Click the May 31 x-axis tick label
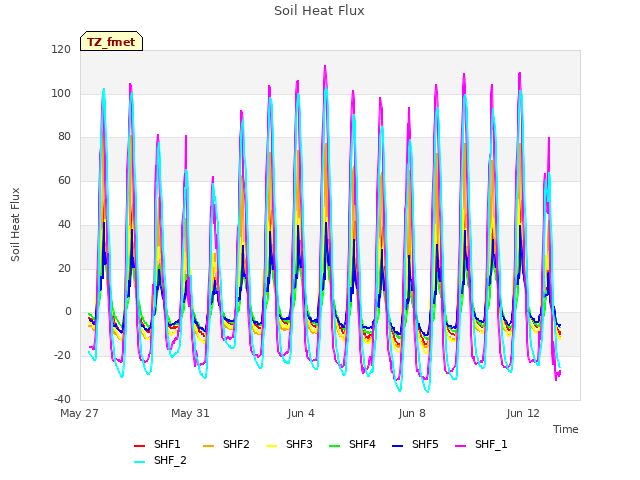This screenshot has width=640, height=480. tap(190, 413)
